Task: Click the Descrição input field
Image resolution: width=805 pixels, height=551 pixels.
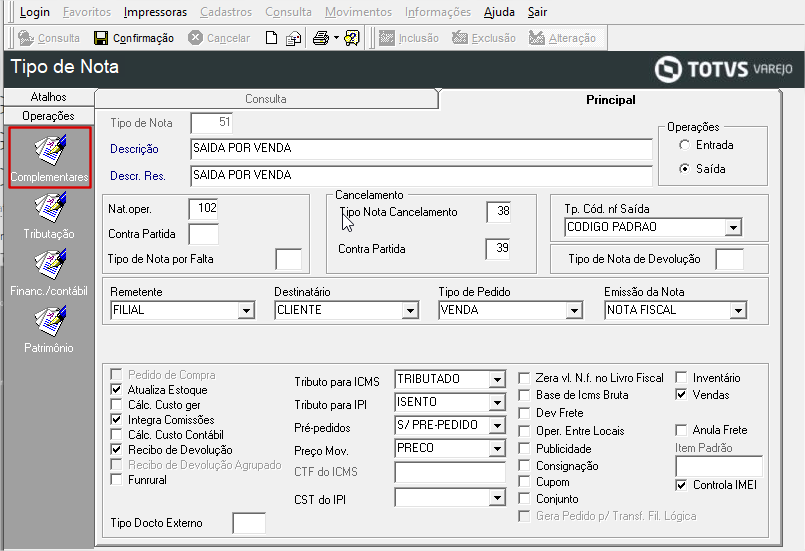Action: tap(421, 148)
